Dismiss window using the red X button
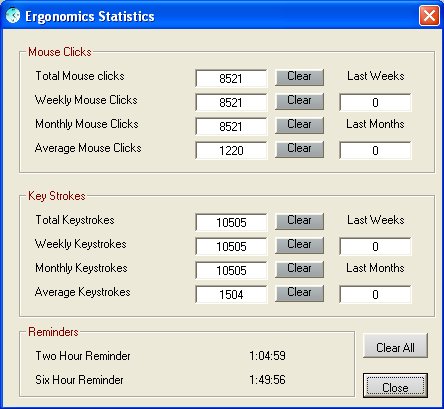The width and height of the screenshot is (444, 409). [x=429, y=16]
